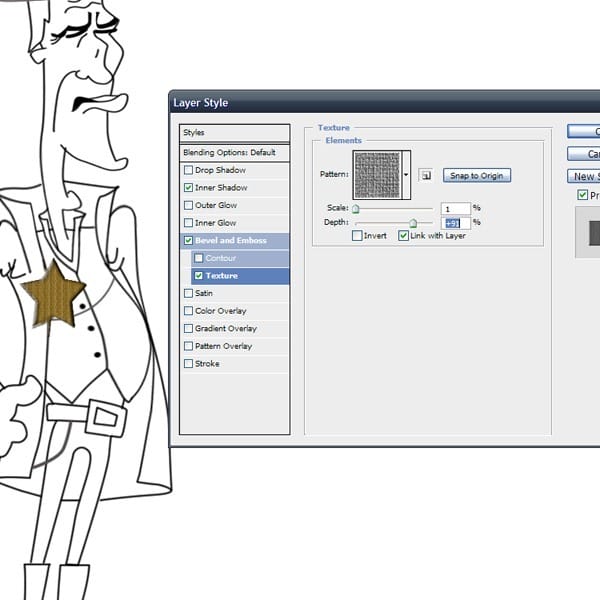Uncheck the Texture checkbox
Image resolution: width=600 pixels, height=600 pixels.
click(x=199, y=276)
